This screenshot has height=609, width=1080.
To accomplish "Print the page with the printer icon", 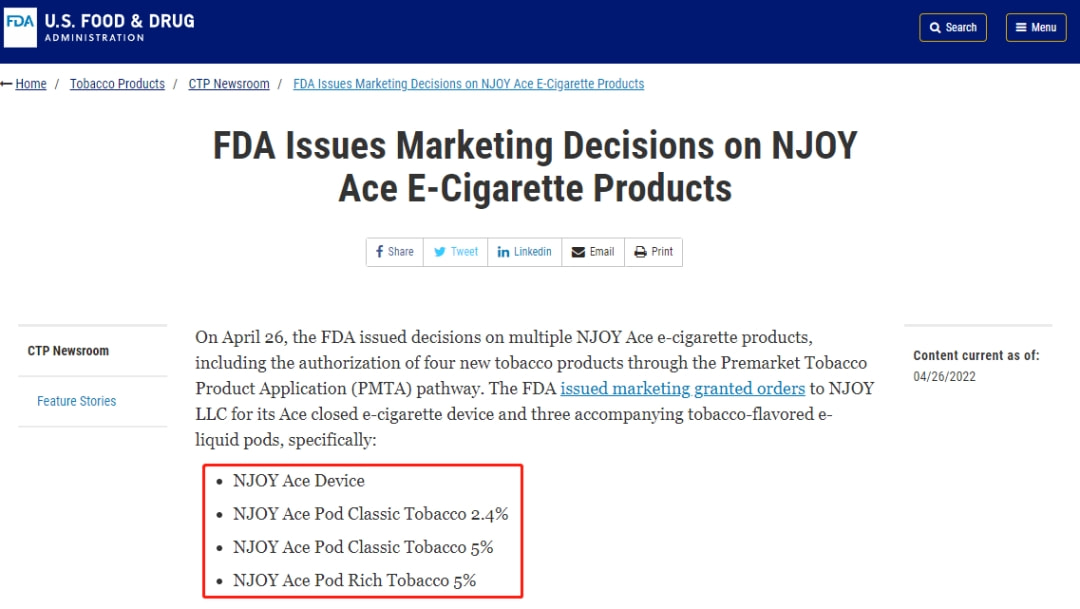I will (x=654, y=252).
